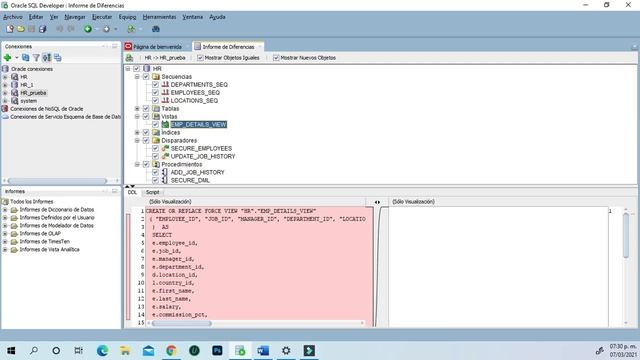Uncheck the Tablas folder checkbox
The height and width of the screenshot is (360, 640).
146,109
